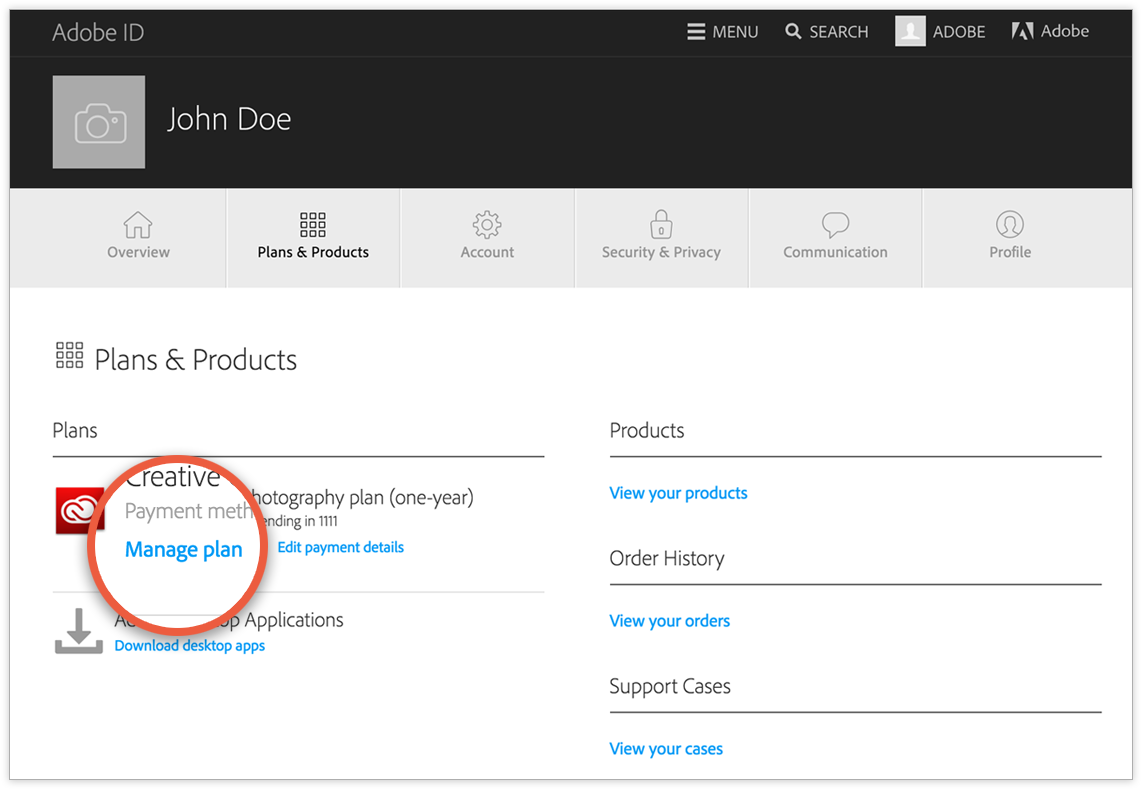Click the Manage plan link
Viewport: 1141px width, 789px height.
coord(183,550)
